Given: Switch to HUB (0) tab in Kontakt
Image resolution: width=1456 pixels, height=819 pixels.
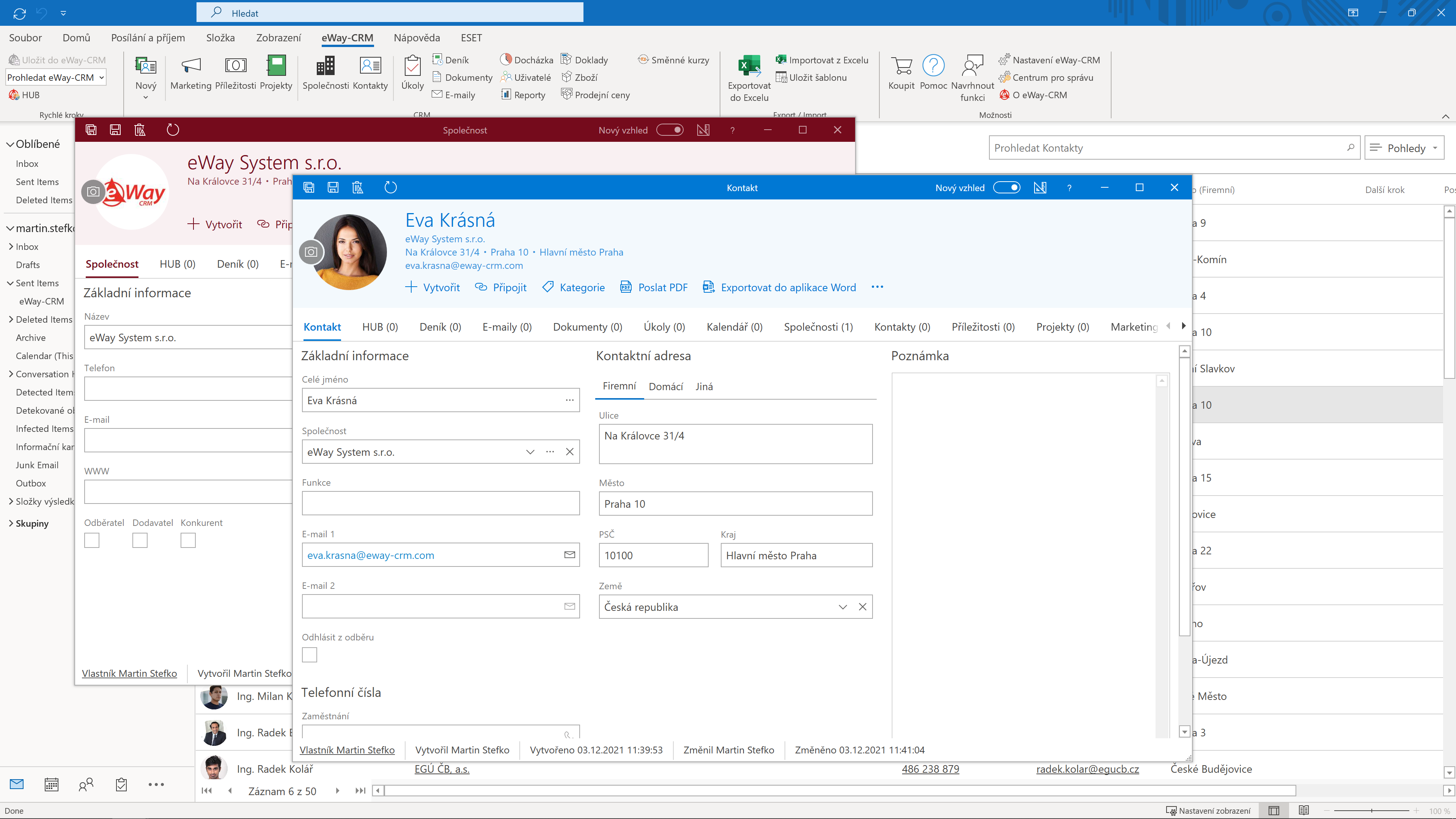Looking at the screenshot, I should pos(380,326).
